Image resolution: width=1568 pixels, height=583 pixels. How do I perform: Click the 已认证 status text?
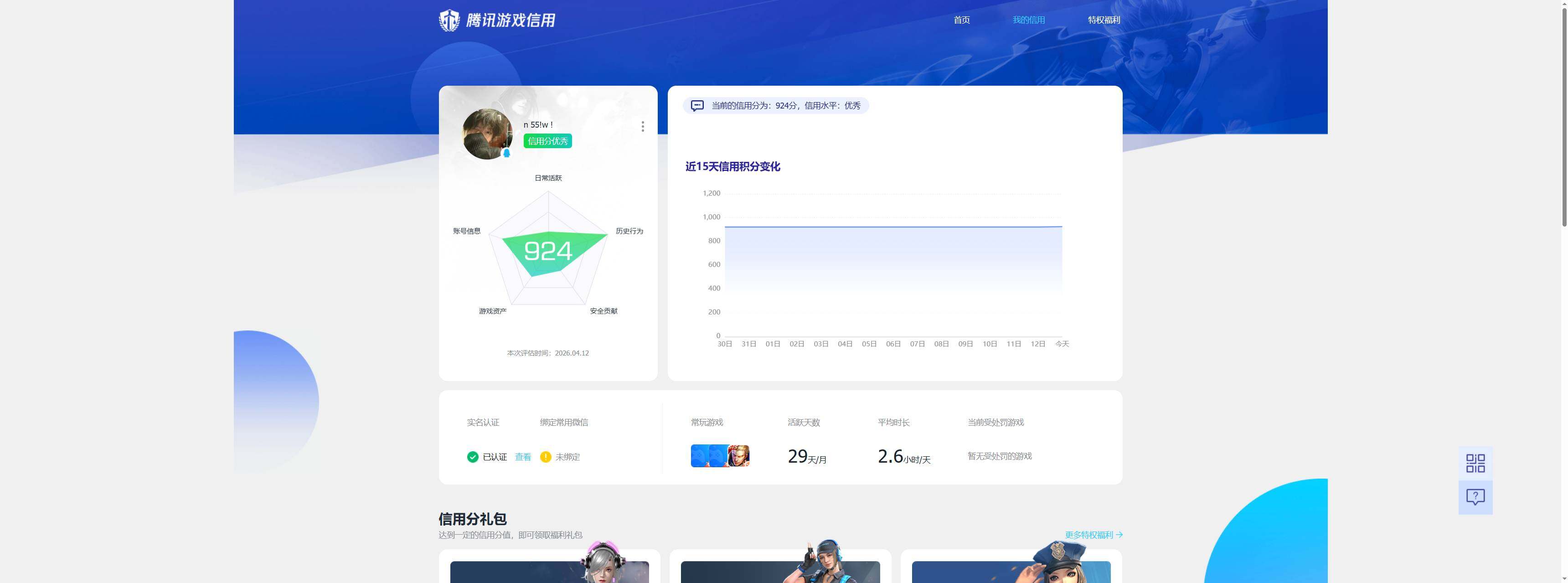(x=495, y=456)
